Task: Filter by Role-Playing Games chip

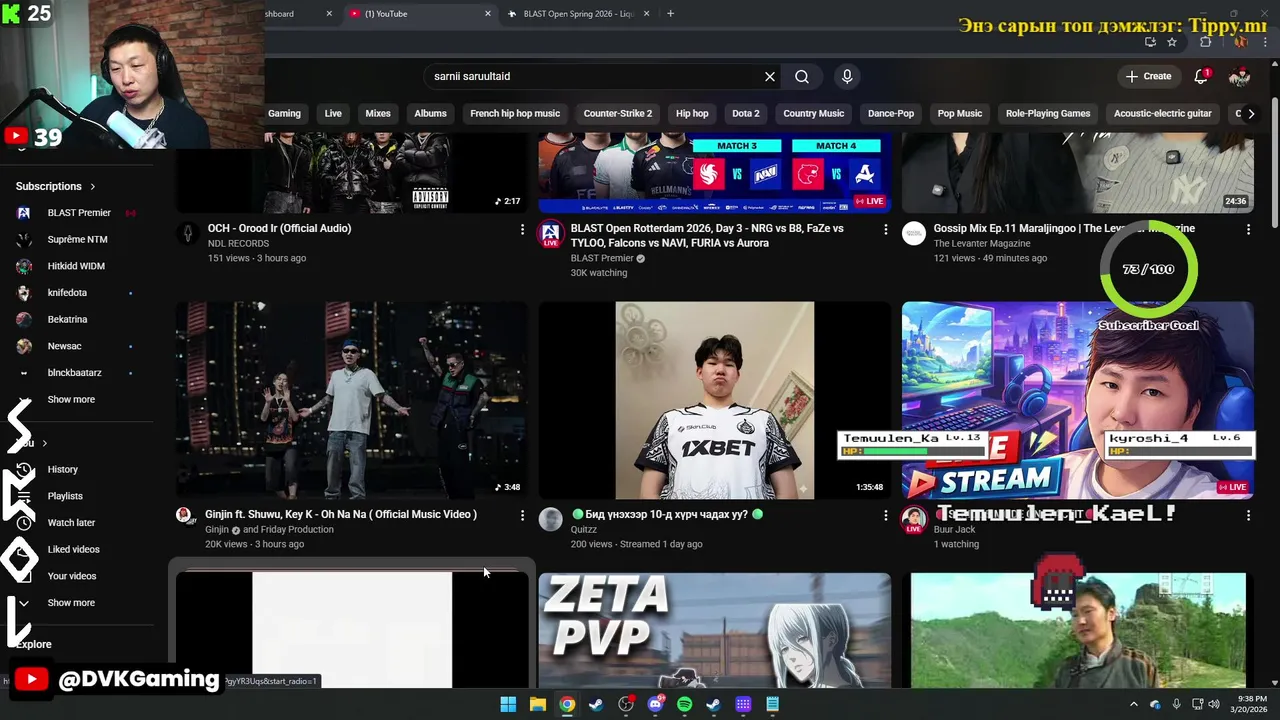Action: click(x=1048, y=113)
